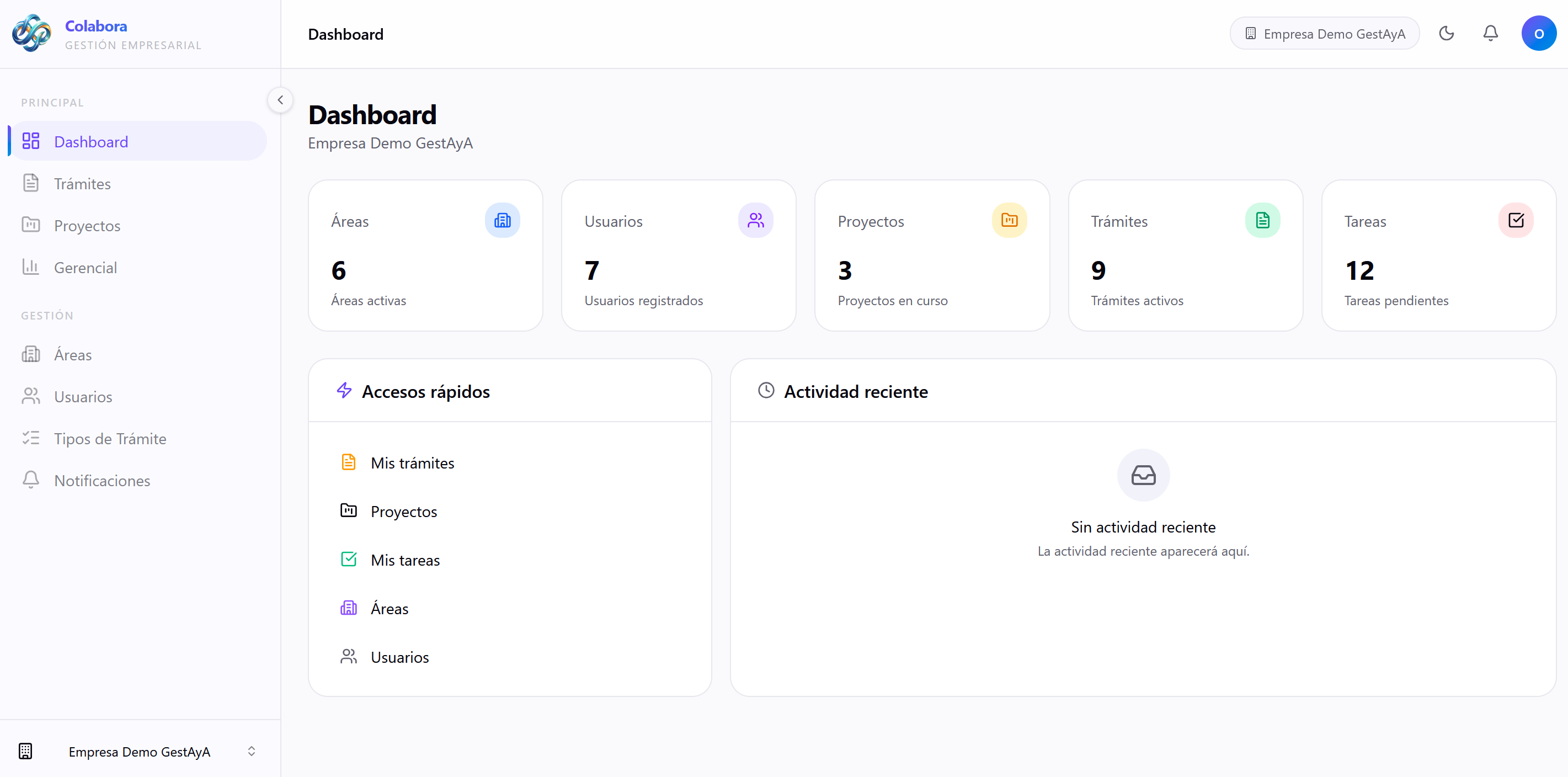Click the Proyectos folder icon on stats card

1009,220
